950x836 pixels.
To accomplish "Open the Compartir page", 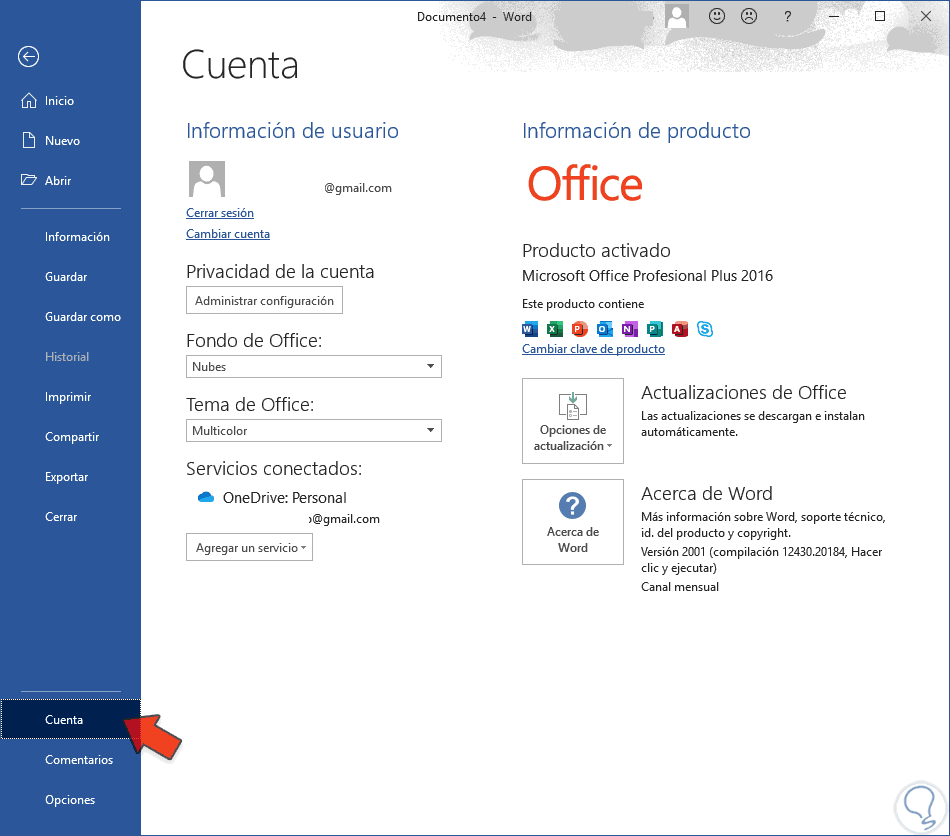I will click(x=70, y=437).
